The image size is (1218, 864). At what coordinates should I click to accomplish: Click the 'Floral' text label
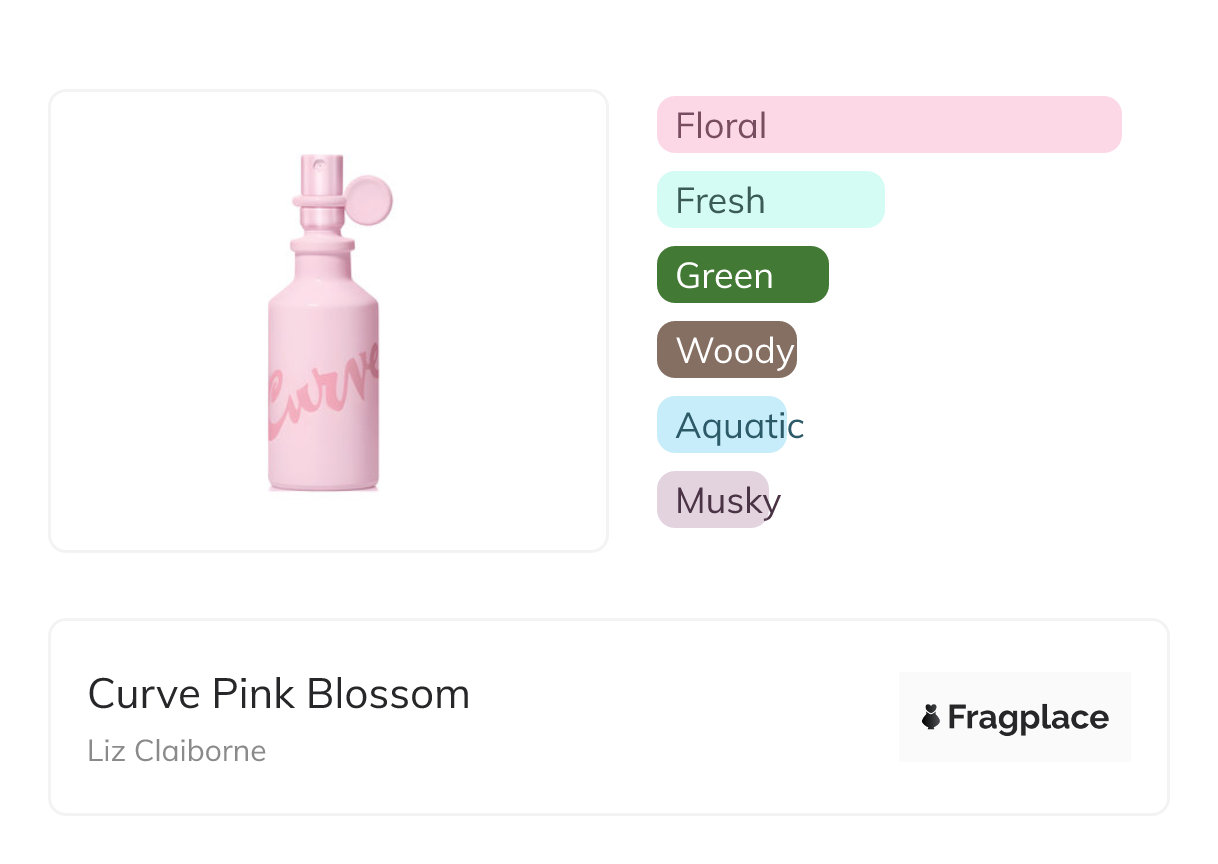click(x=721, y=126)
